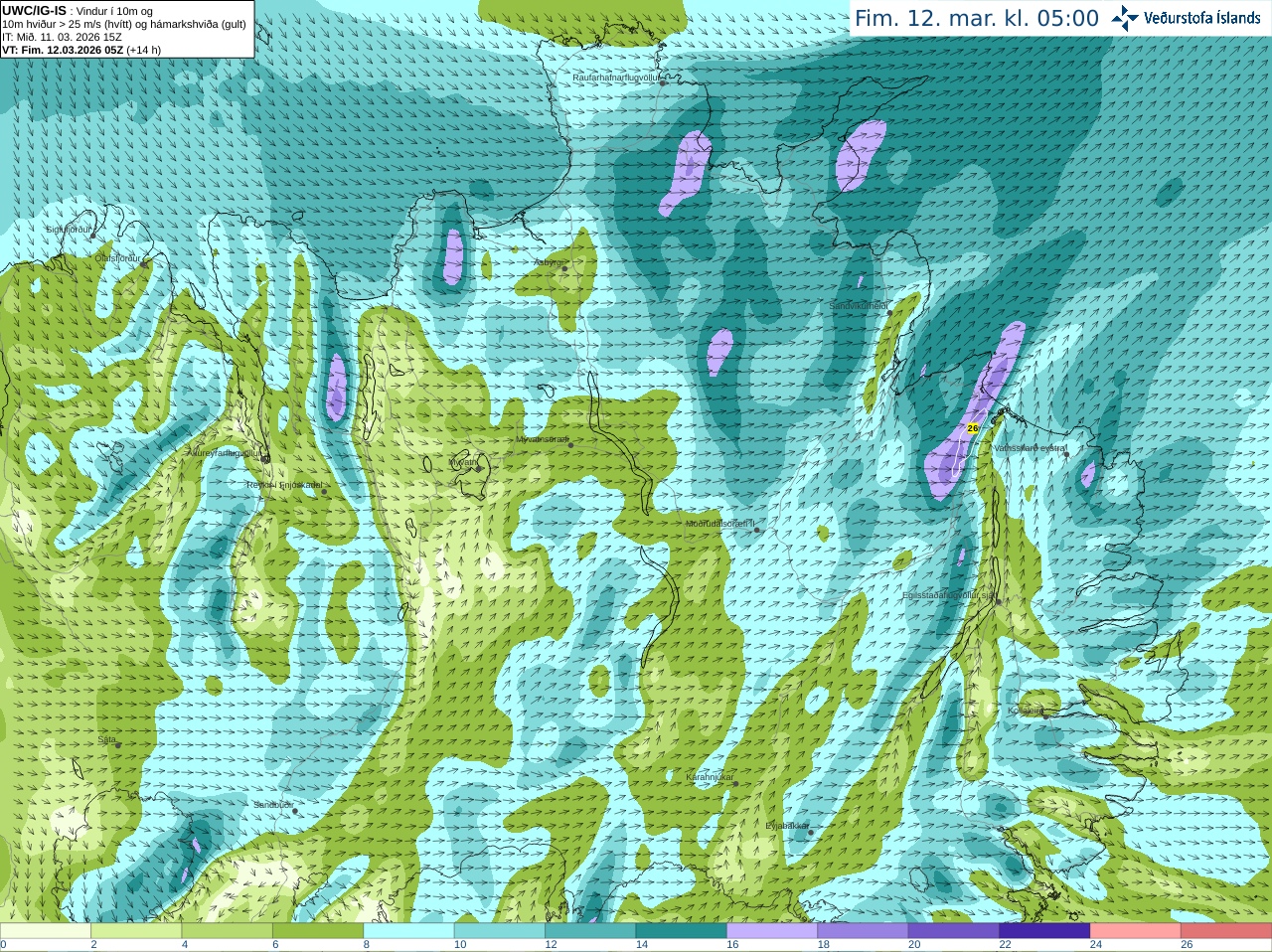Click the legend value 8

pos(367,945)
